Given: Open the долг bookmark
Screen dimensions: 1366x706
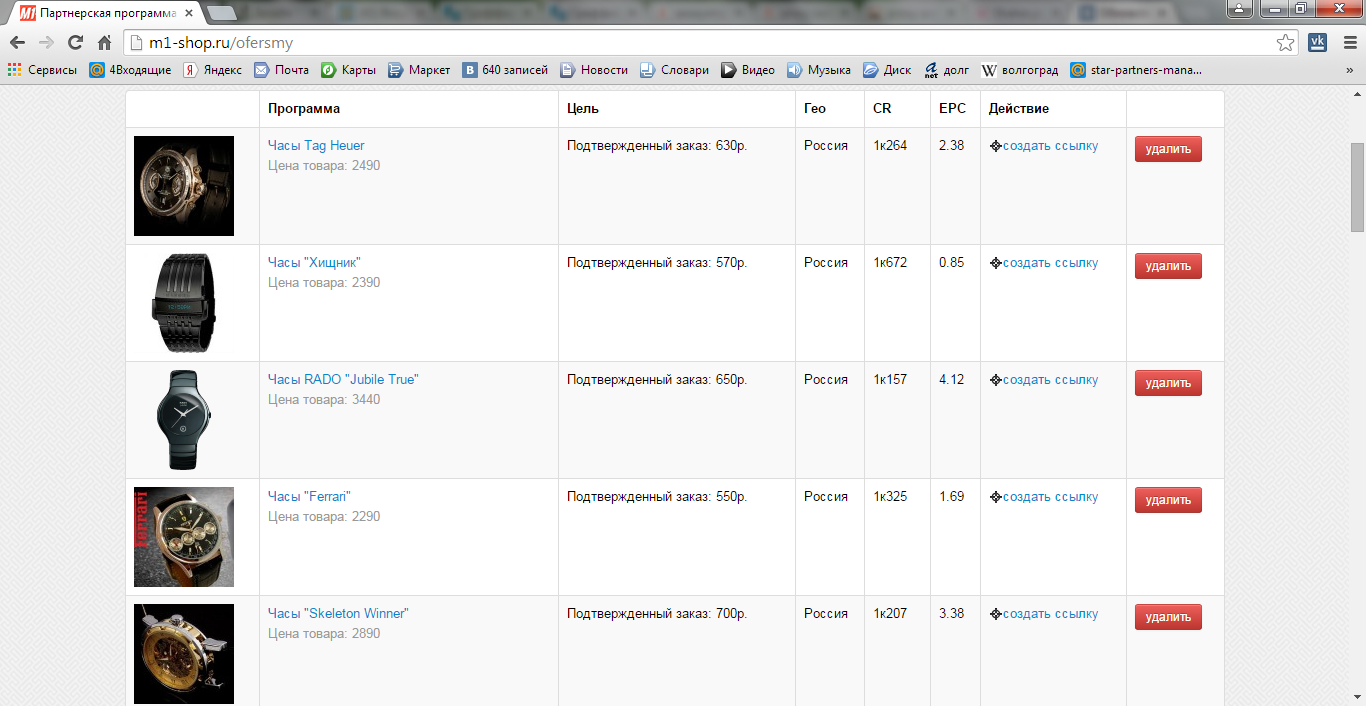Looking at the screenshot, I should tap(946, 70).
